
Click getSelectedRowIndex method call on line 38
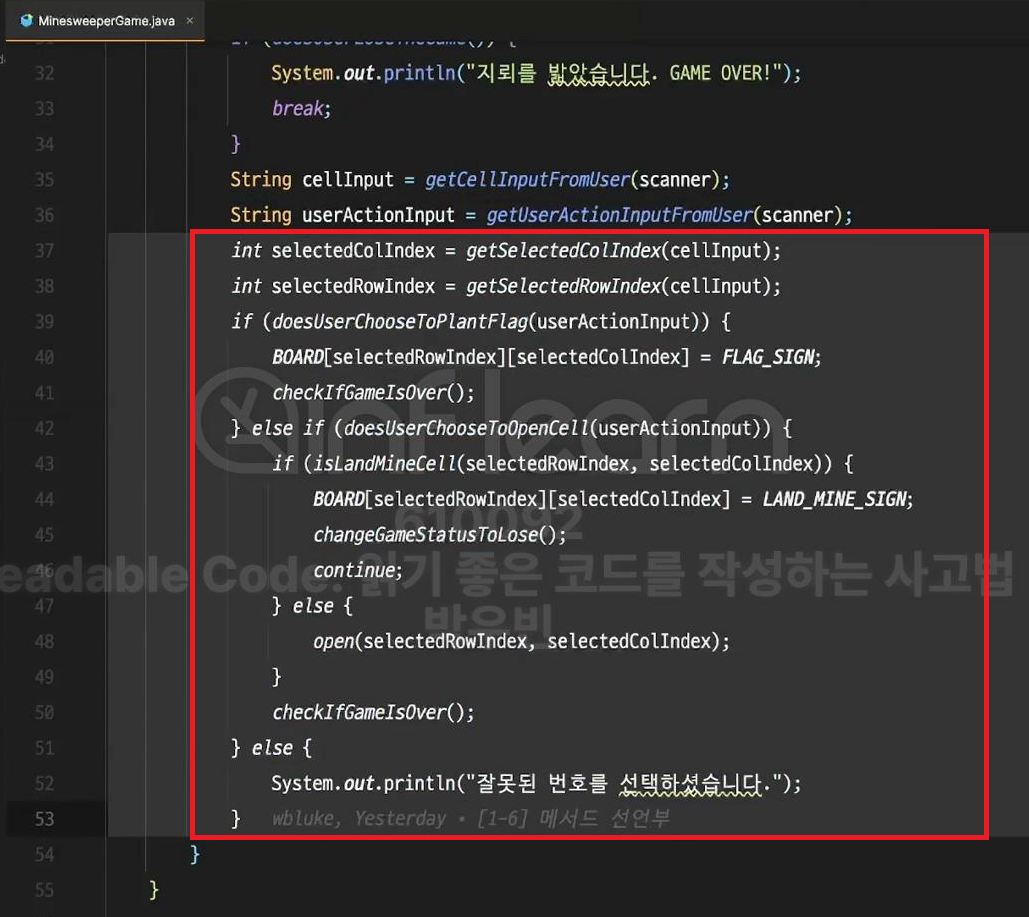pyautogui.click(x=563, y=286)
